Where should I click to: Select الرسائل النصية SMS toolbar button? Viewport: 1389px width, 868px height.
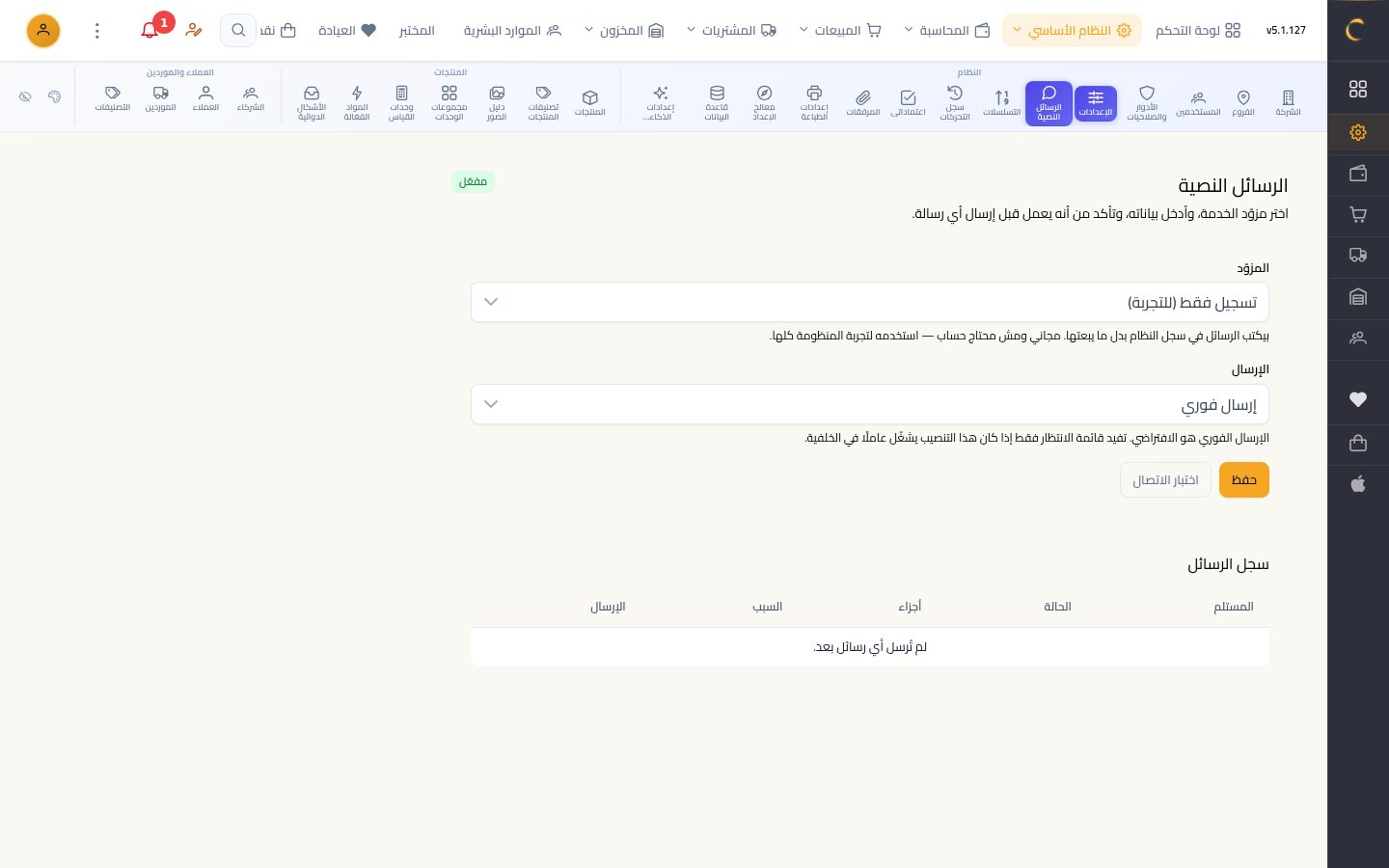coord(1049,103)
